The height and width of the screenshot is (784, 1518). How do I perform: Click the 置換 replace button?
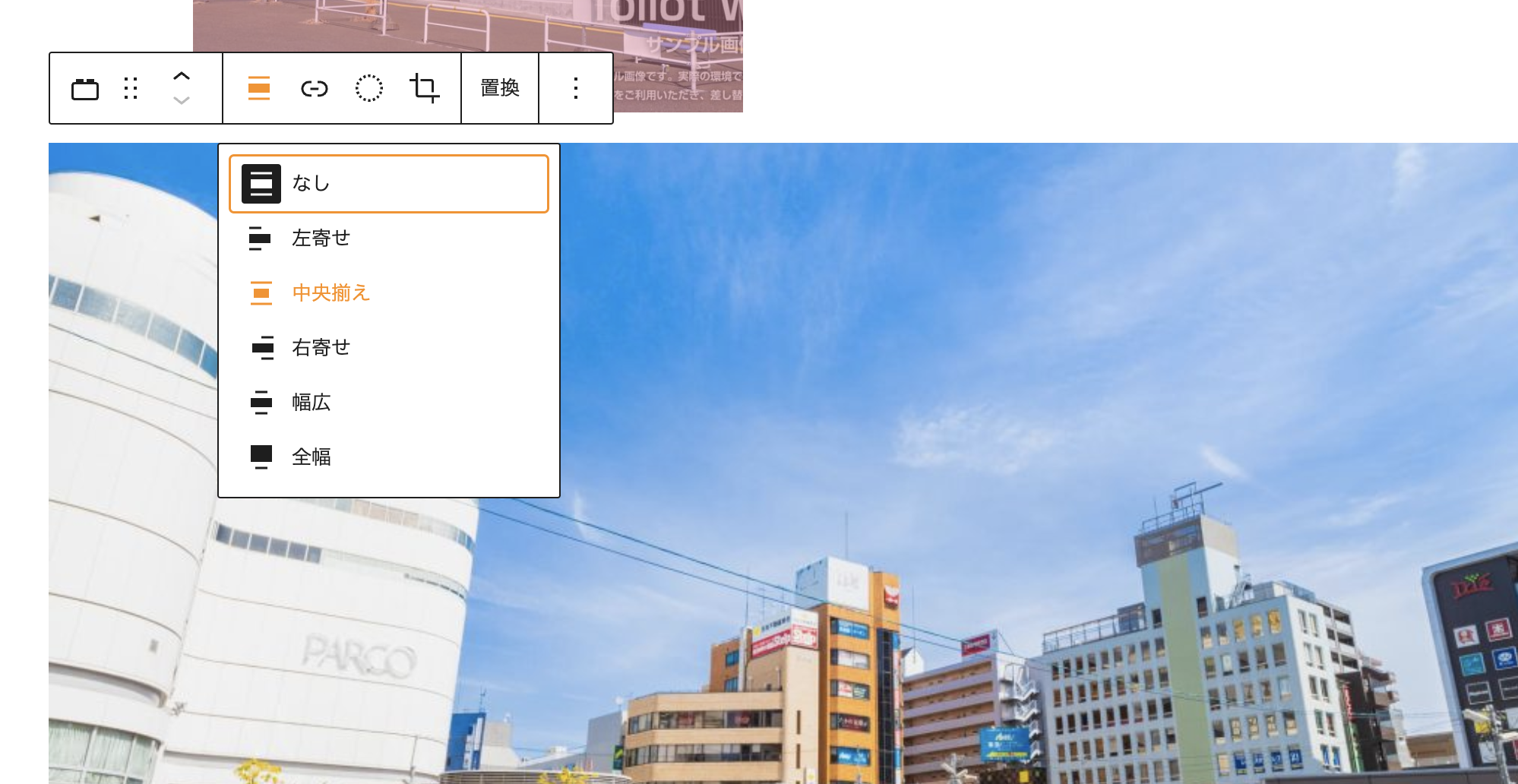pyautogui.click(x=500, y=89)
